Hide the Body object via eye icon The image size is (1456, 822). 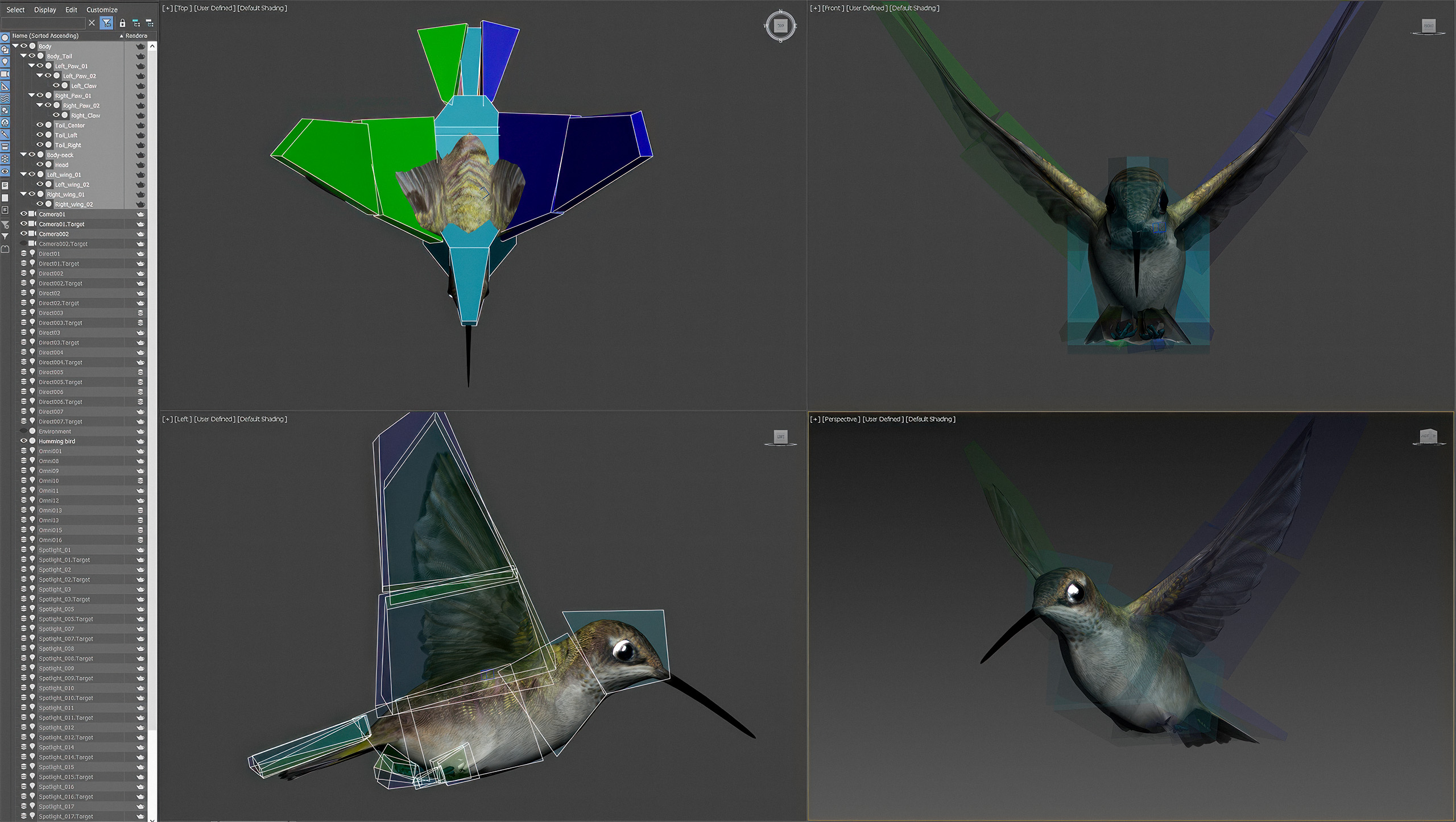tap(24, 46)
